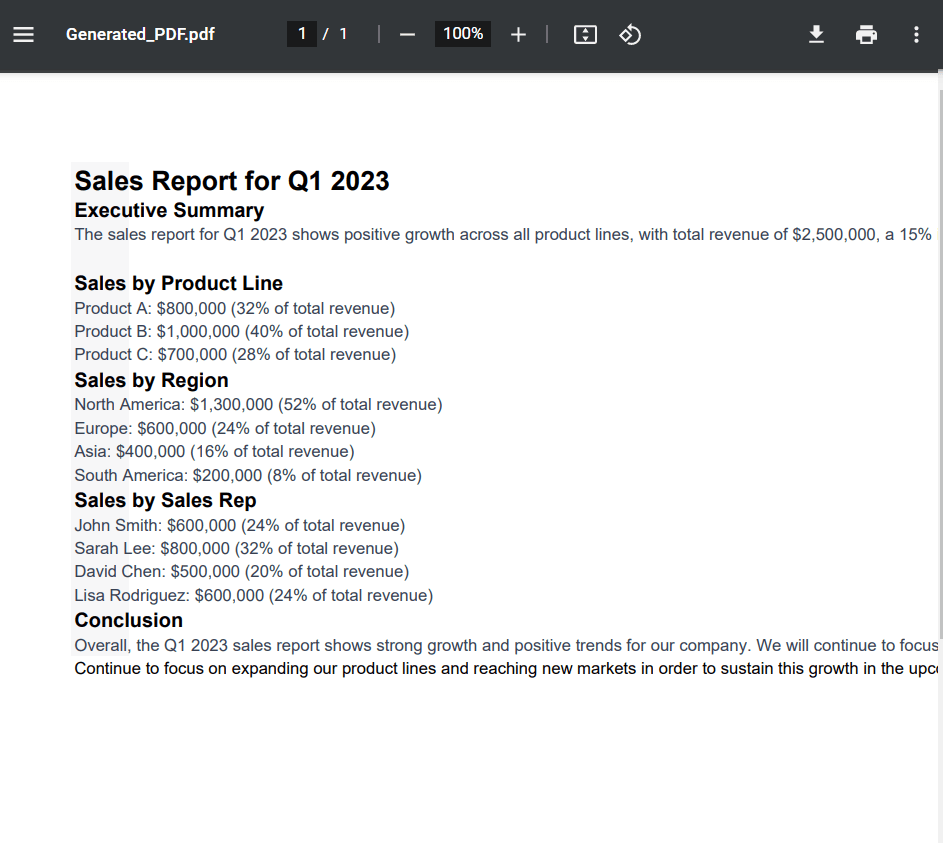Screen dimensions: 943x843
Task: Toggle the fit to page icon
Action: (x=585, y=35)
